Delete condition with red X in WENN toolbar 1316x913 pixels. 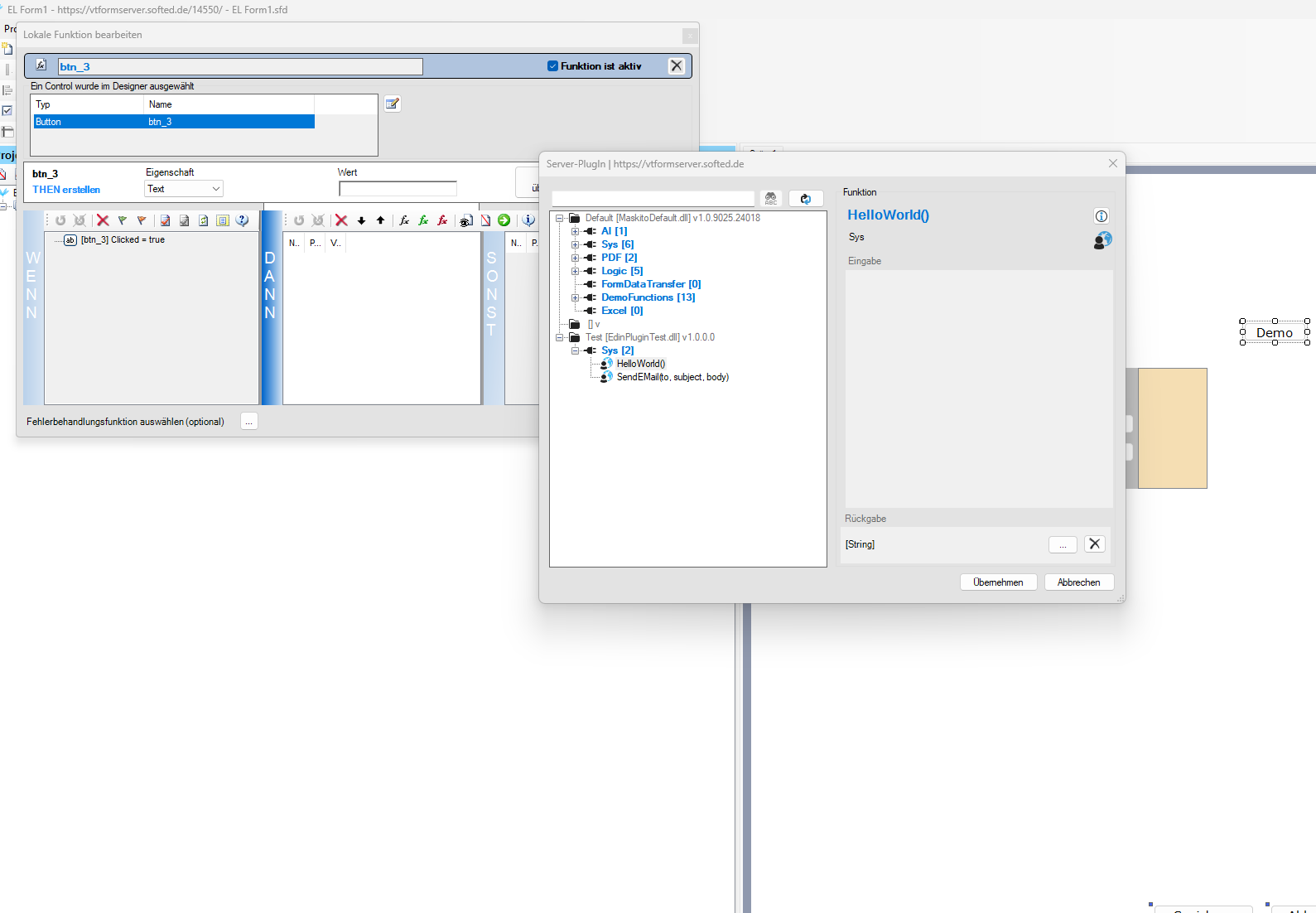[x=103, y=220]
